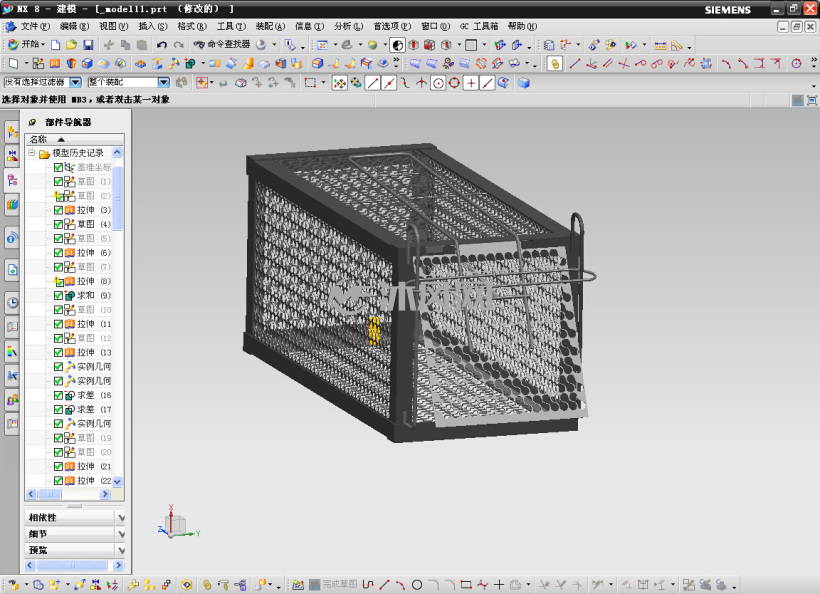Viewport: 820px width, 594px height.
Task: Uncheck the 求和 (9) feature checkbox
Action: [59, 295]
